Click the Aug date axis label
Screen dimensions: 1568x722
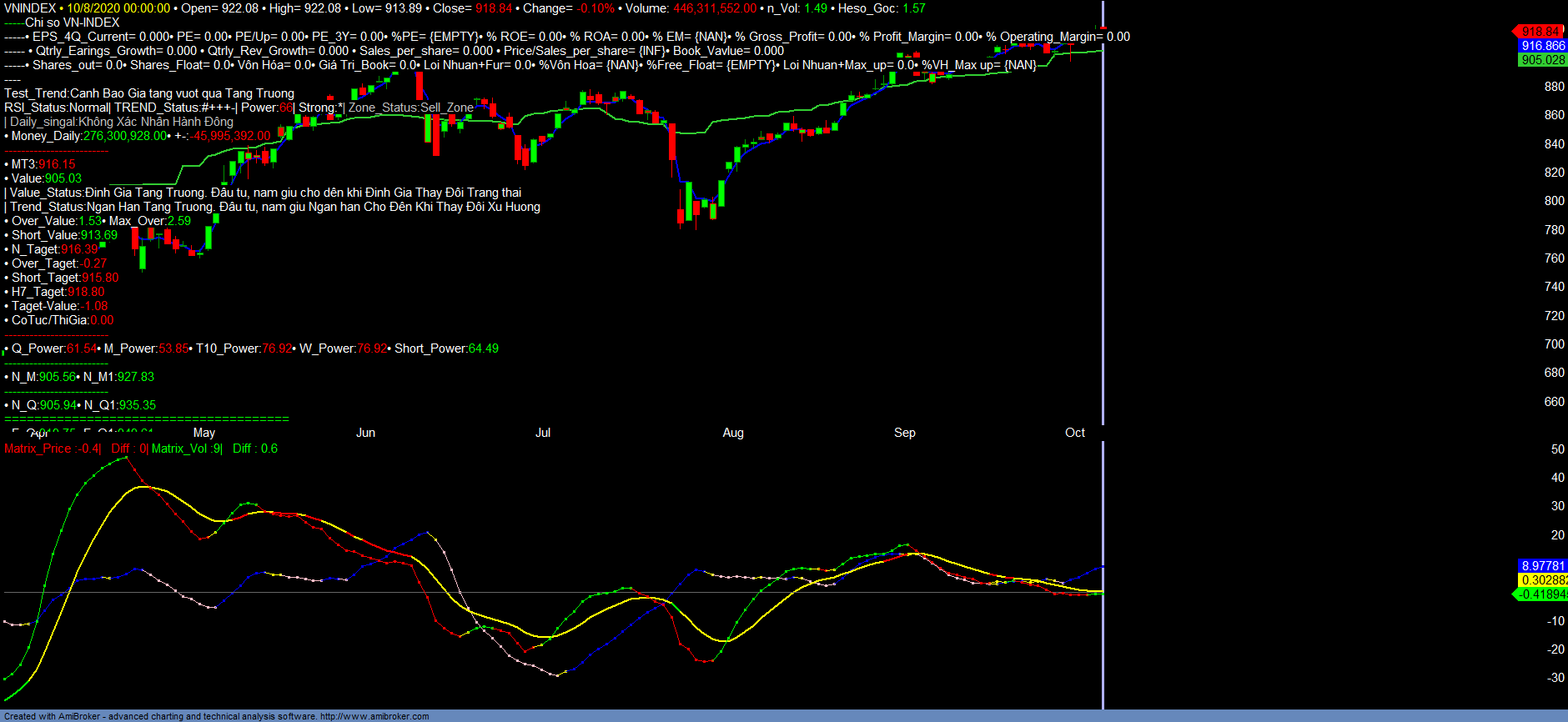click(x=733, y=433)
